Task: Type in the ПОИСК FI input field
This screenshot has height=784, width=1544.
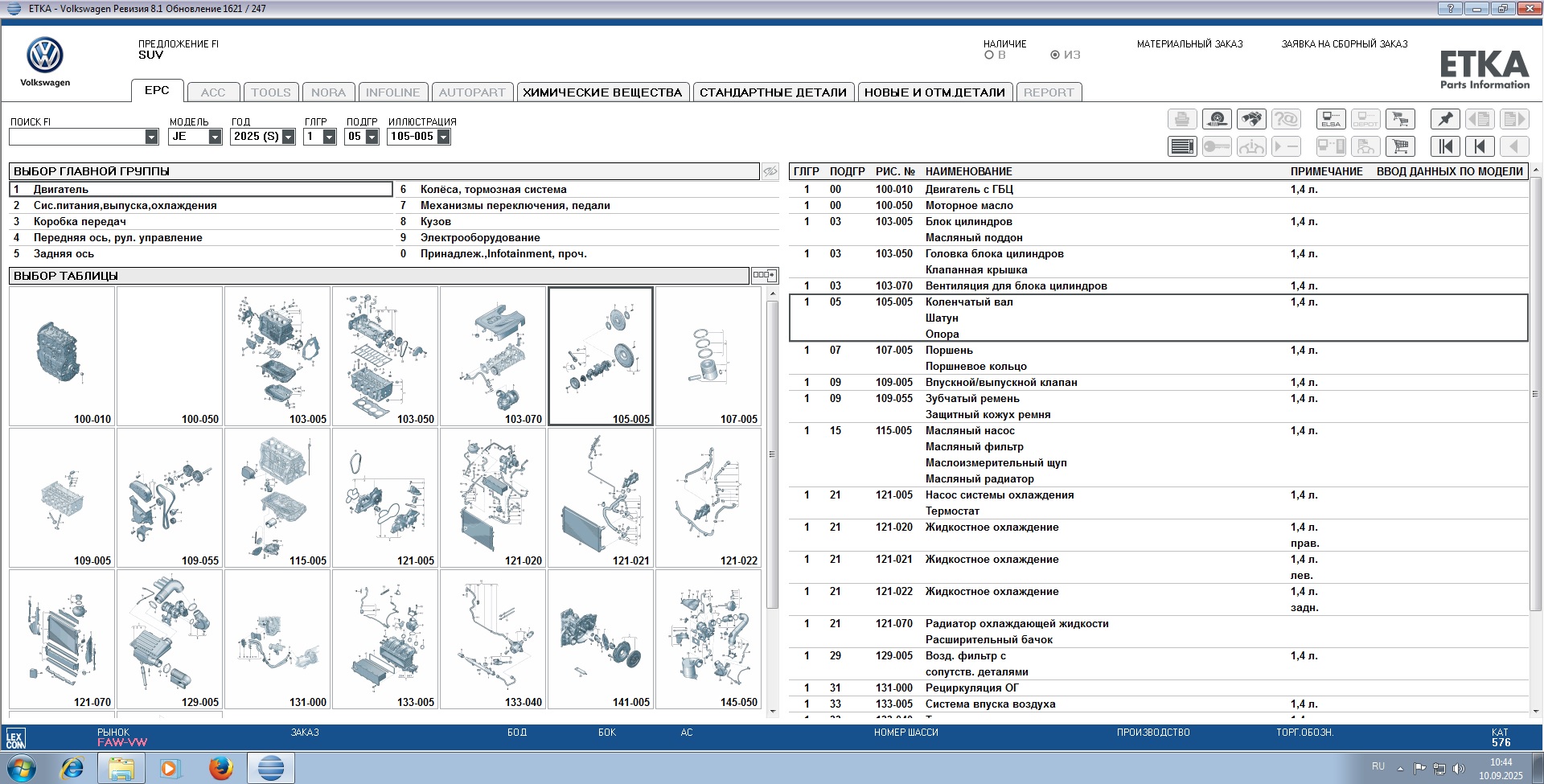Action: [x=77, y=137]
